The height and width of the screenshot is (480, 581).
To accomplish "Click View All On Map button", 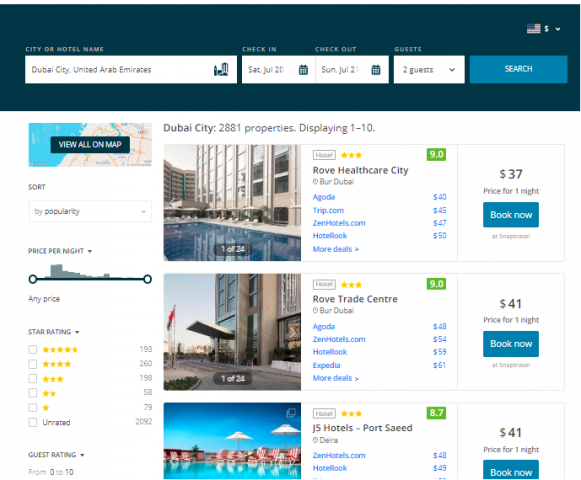I will click(90, 145).
